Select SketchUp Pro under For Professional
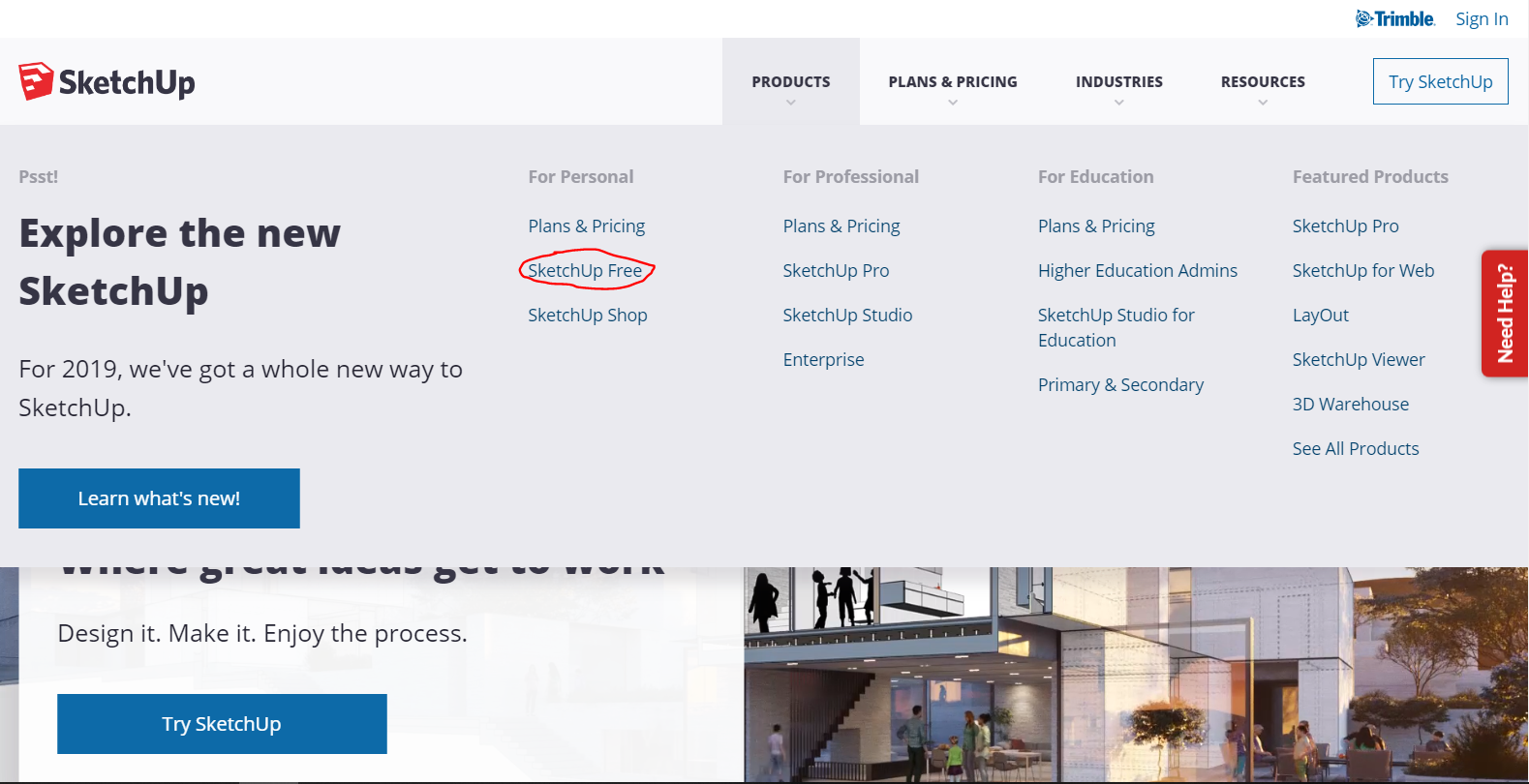 pyautogui.click(x=836, y=270)
